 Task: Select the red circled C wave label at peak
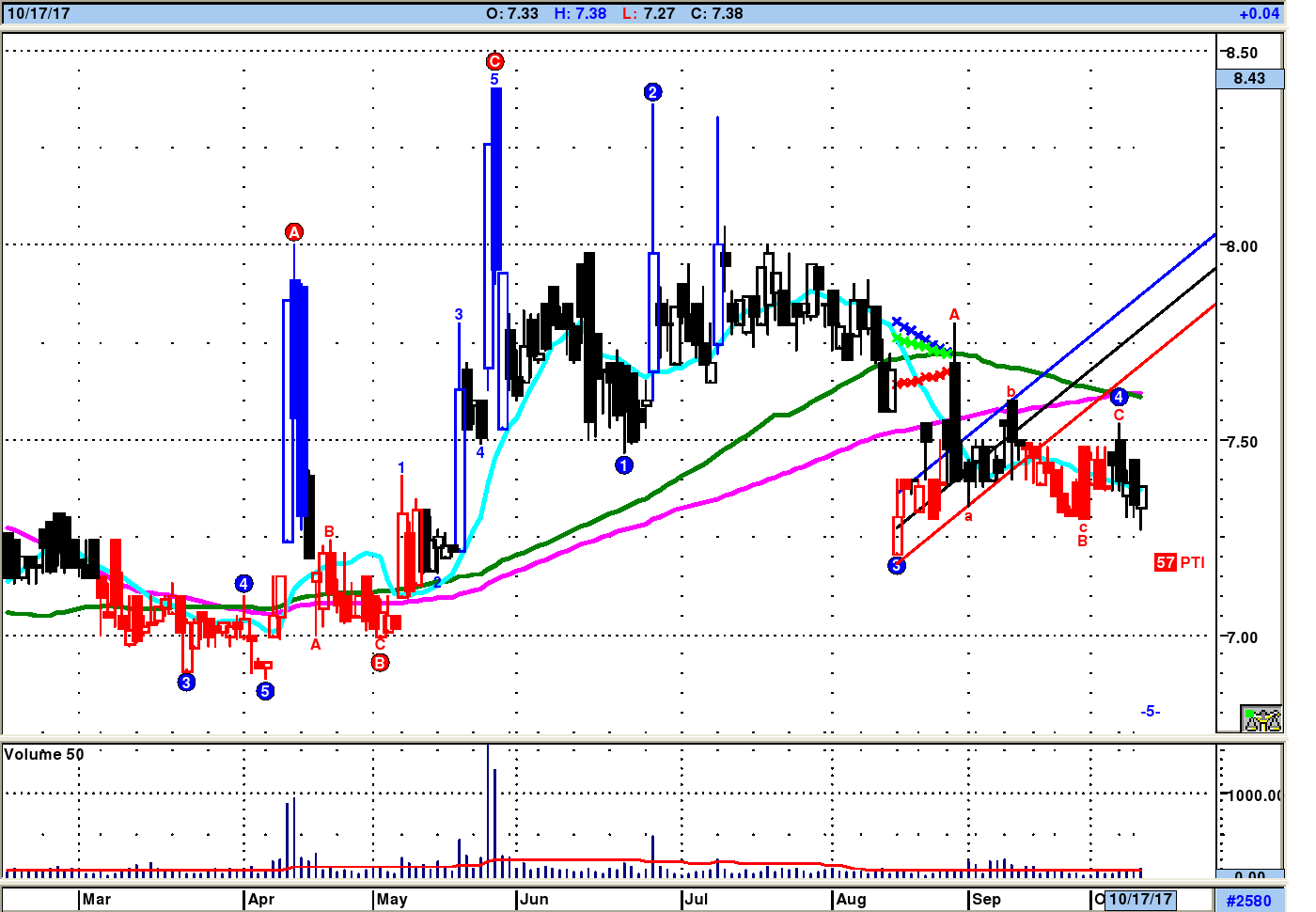point(494,61)
